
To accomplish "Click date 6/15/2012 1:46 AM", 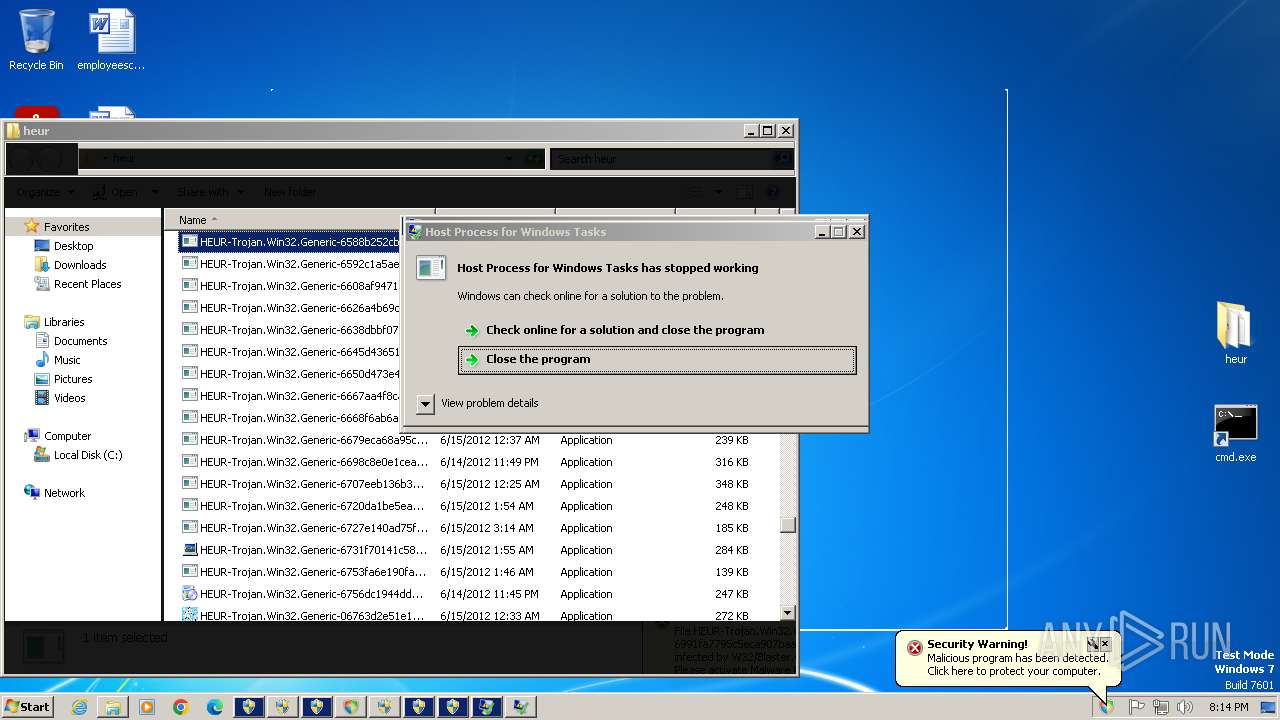I will tap(487, 572).
